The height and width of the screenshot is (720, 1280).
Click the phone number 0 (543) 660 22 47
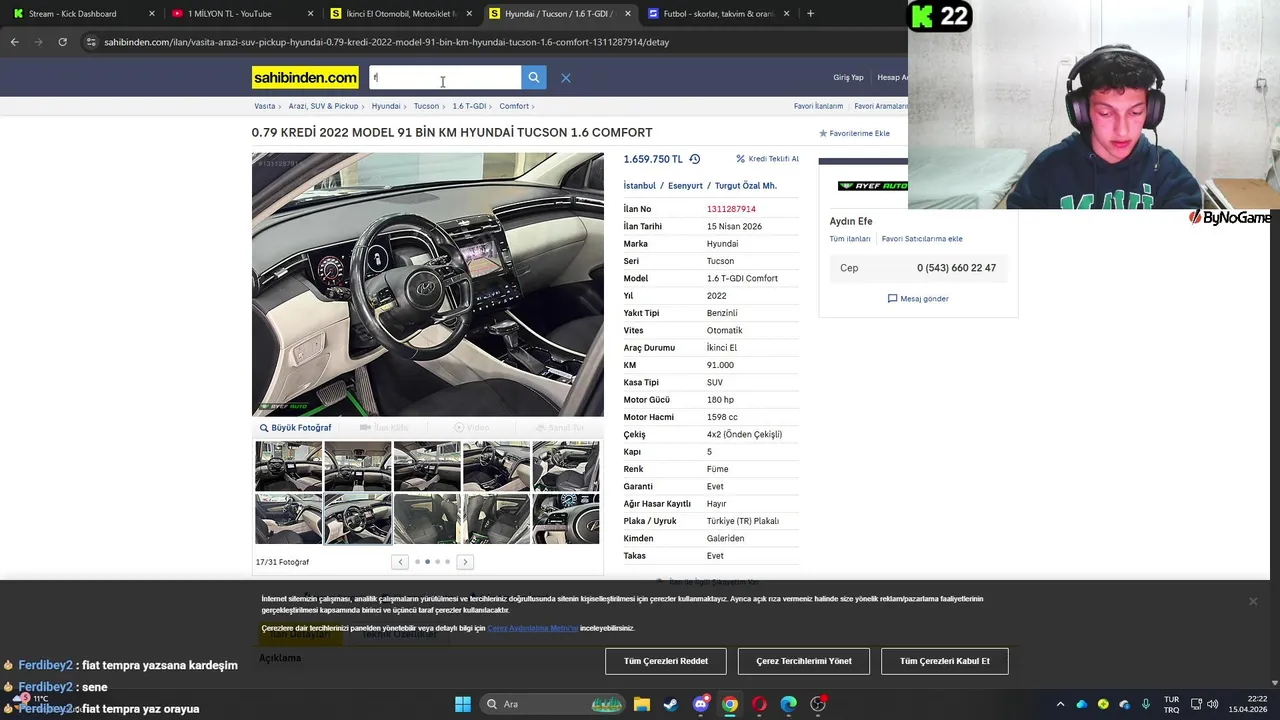(956, 268)
